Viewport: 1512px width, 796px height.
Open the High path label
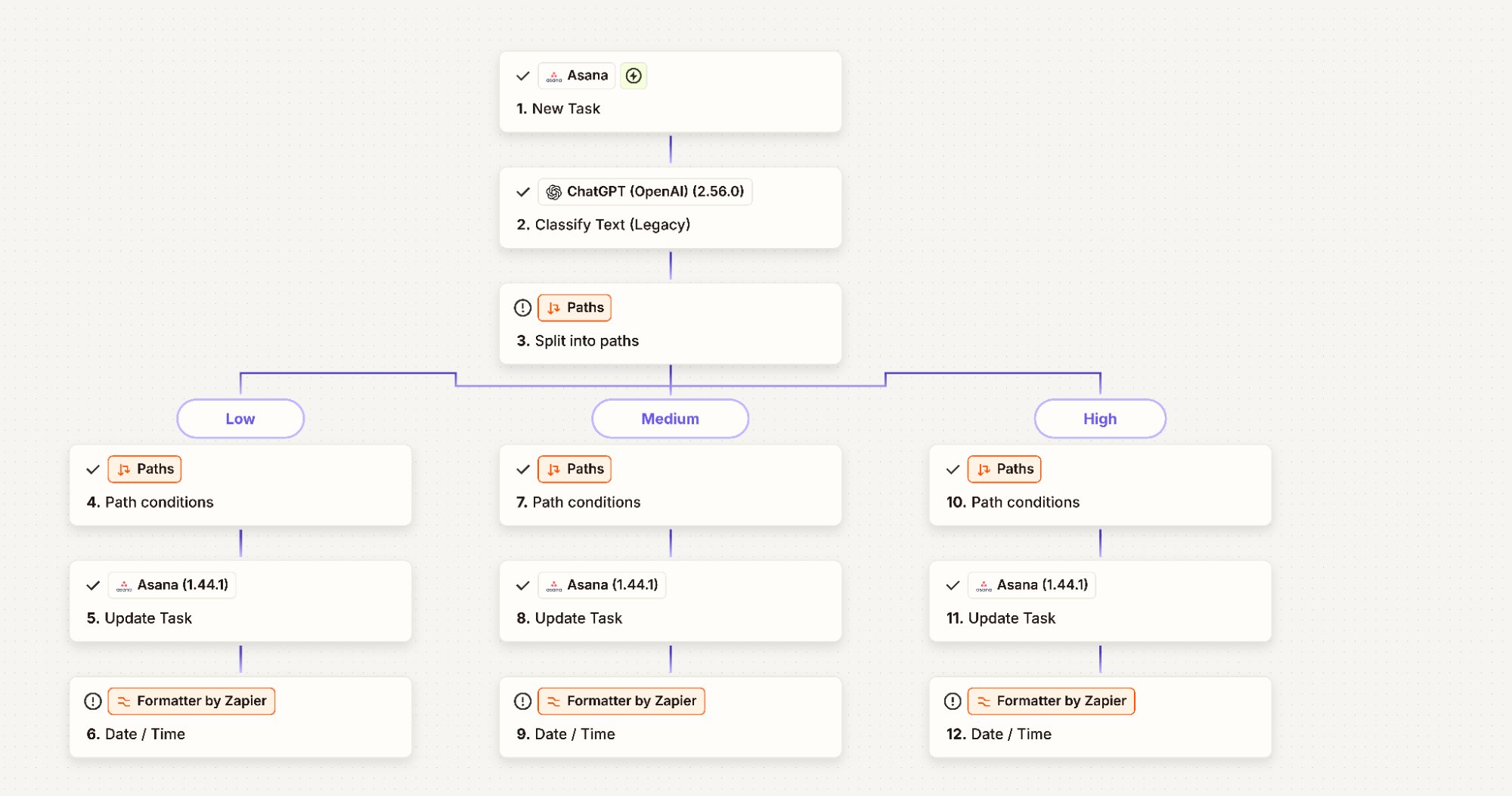coord(1099,418)
